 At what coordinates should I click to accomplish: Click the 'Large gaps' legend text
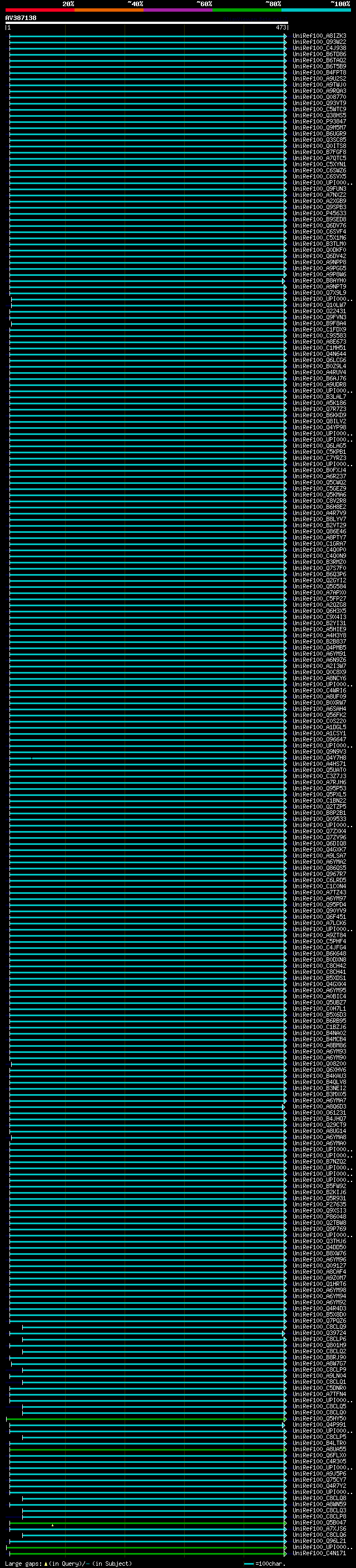click(24, 1563)
